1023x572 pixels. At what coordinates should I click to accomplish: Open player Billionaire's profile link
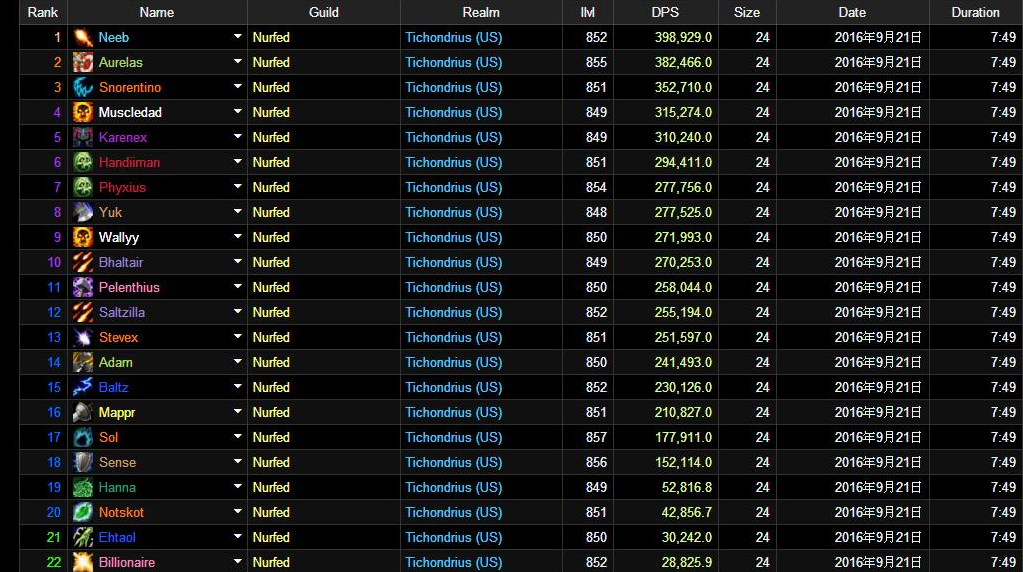(x=127, y=562)
